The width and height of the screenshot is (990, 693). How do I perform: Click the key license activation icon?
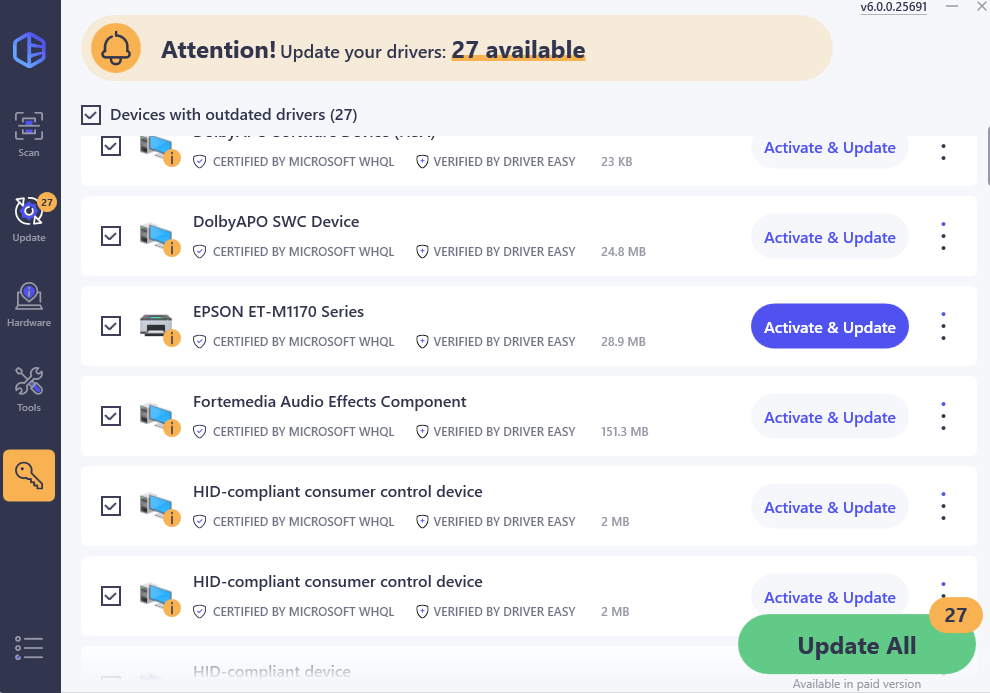click(29, 475)
